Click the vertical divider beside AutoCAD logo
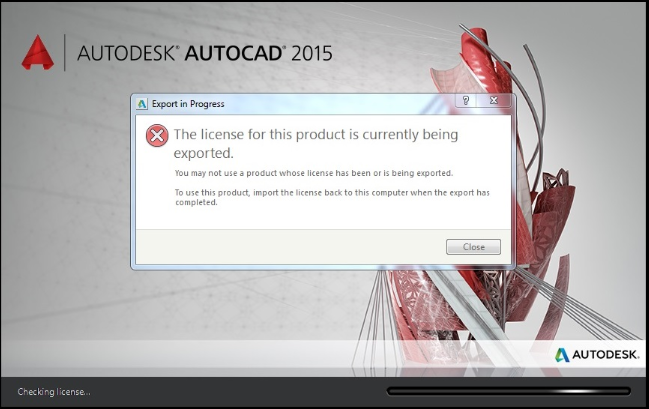 [x=65, y=53]
